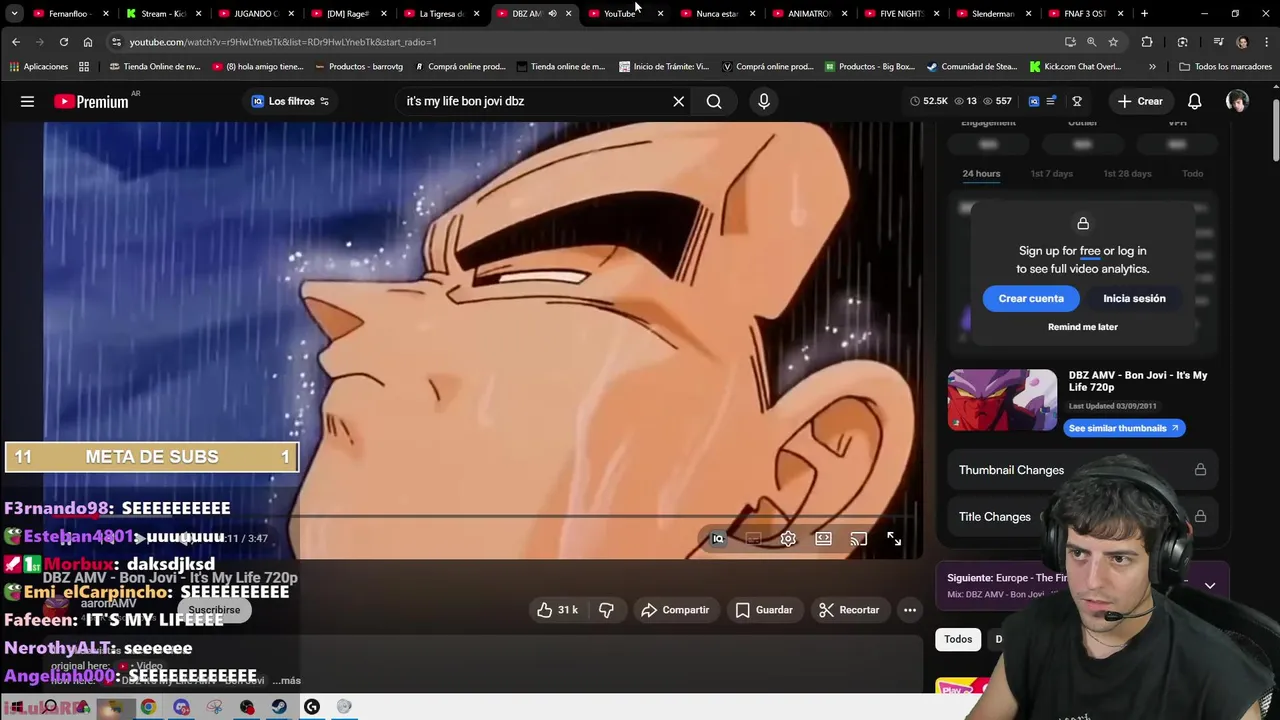Reload the page

[x=63, y=42]
